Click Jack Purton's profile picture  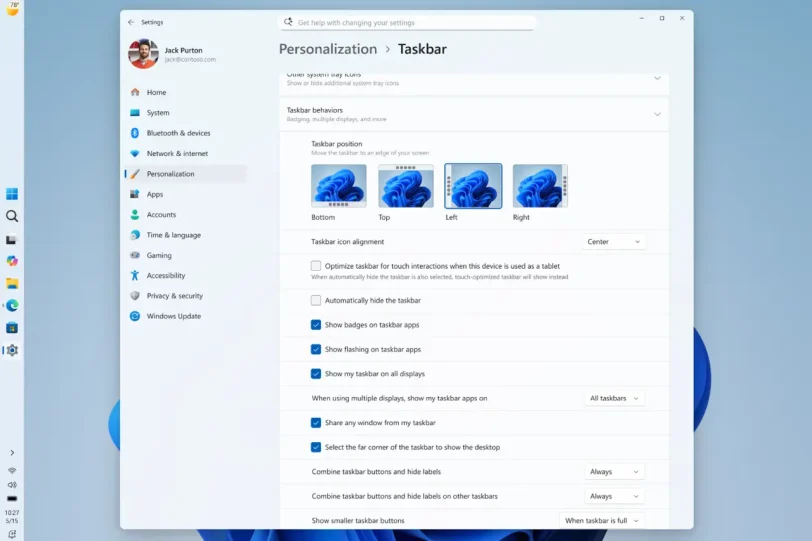pos(143,53)
